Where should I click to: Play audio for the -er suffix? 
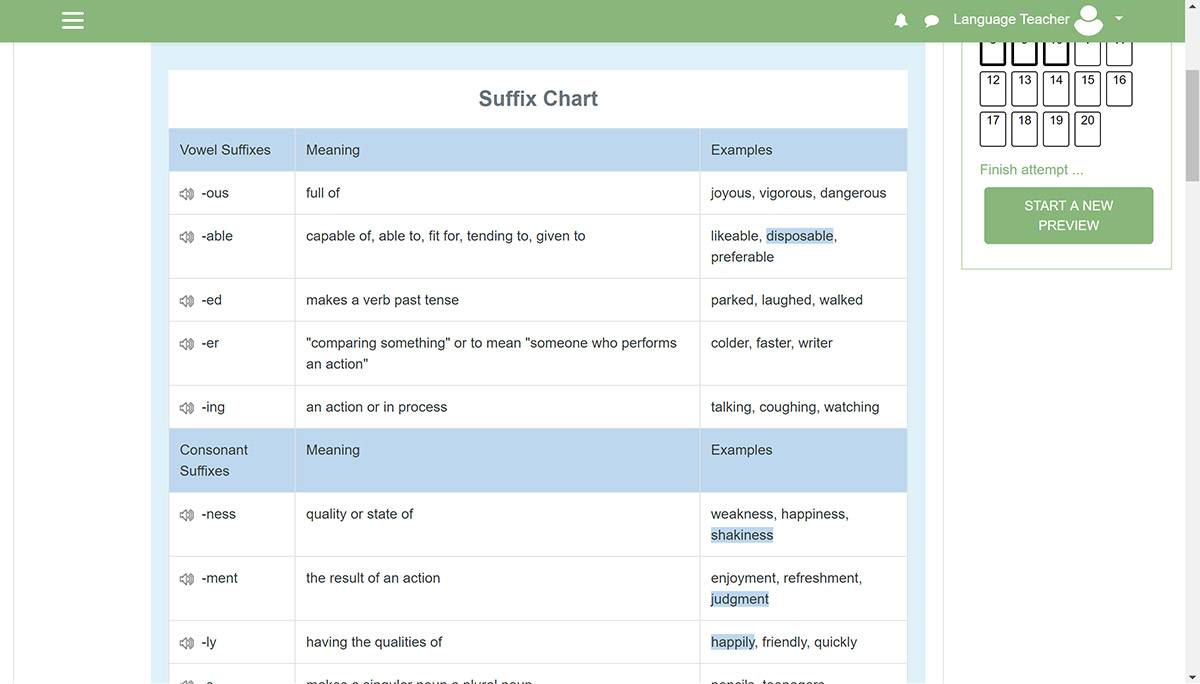pos(187,343)
